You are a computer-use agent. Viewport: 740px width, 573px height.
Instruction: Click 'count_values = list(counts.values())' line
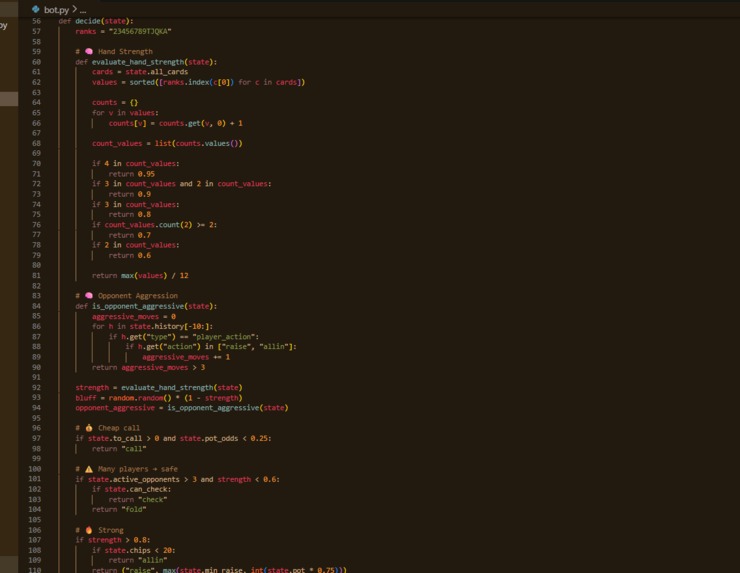[x=167, y=143]
